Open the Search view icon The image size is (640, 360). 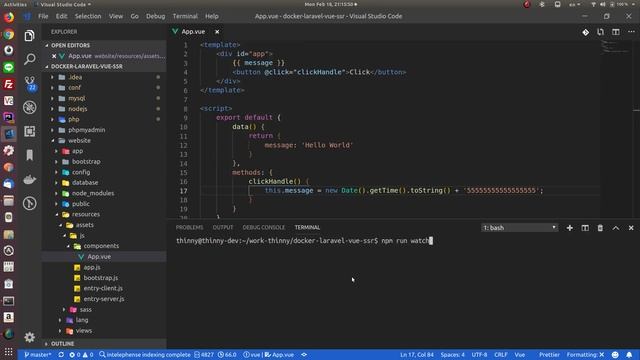click(29, 59)
